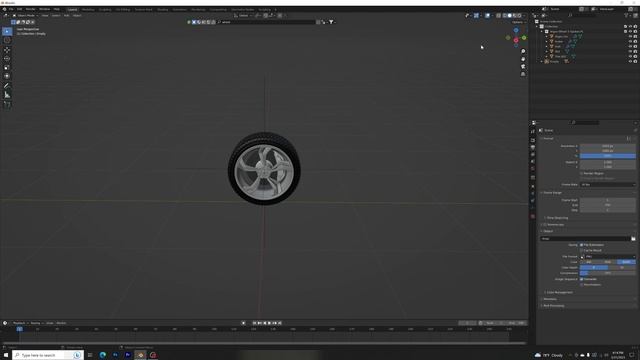The height and width of the screenshot is (360, 640).
Task: Open the Object Mode dropdown
Action: pyautogui.click(x=25, y=16)
